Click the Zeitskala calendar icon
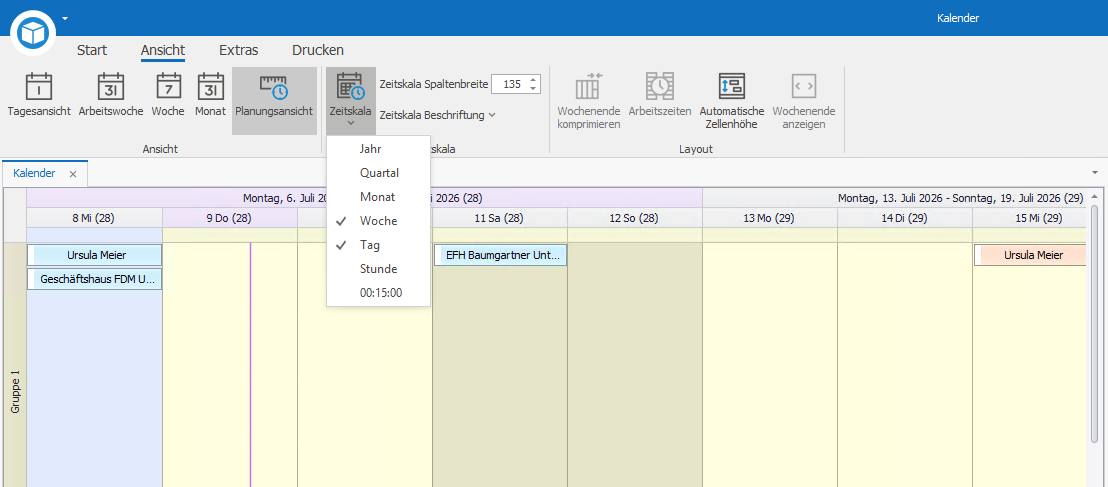This screenshot has width=1108, height=487. (350, 88)
